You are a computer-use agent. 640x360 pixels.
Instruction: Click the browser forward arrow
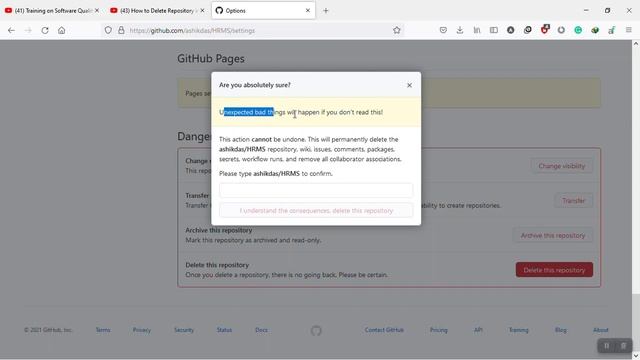point(28,30)
